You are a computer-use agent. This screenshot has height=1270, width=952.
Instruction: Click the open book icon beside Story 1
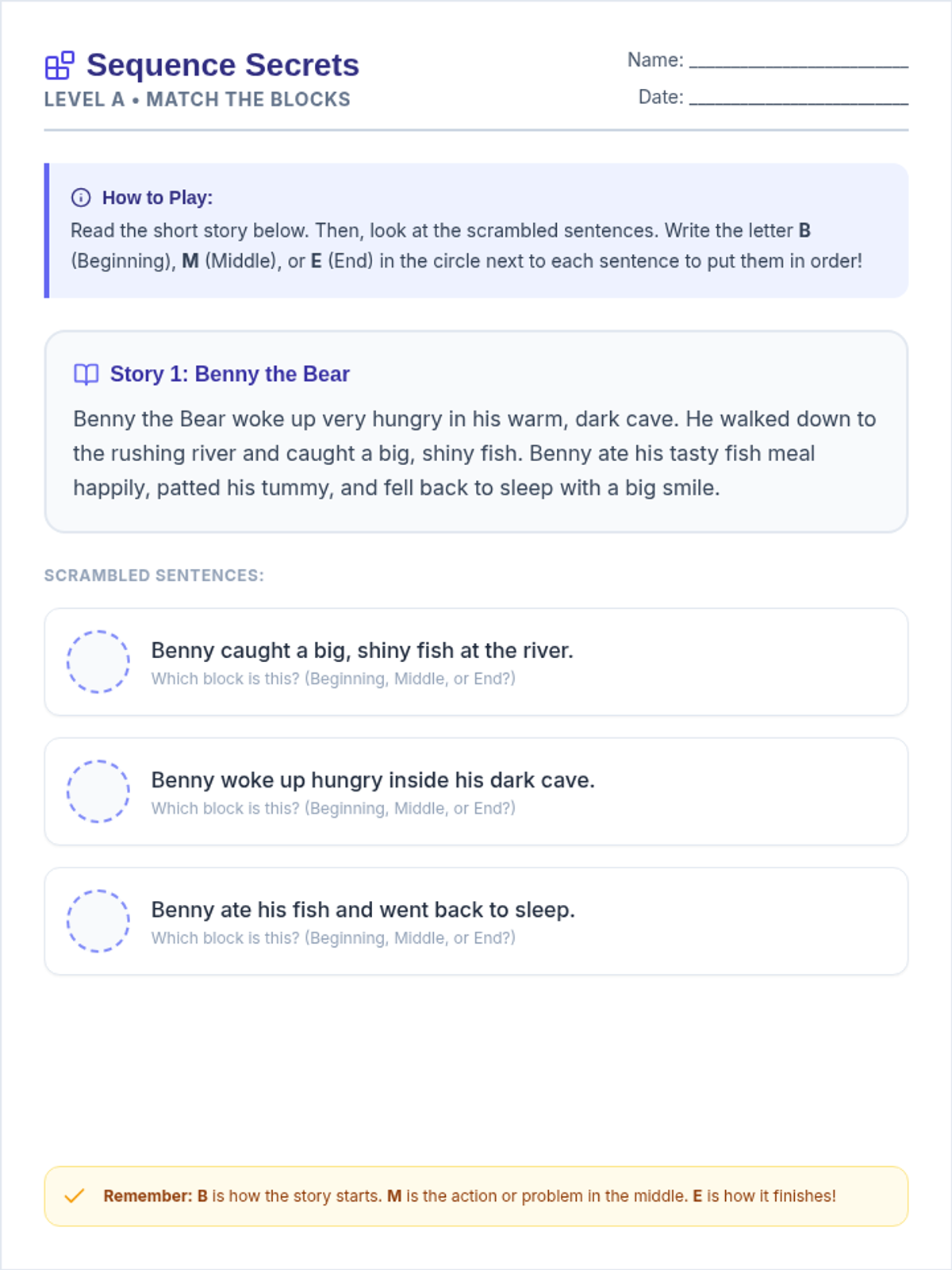coord(86,374)
